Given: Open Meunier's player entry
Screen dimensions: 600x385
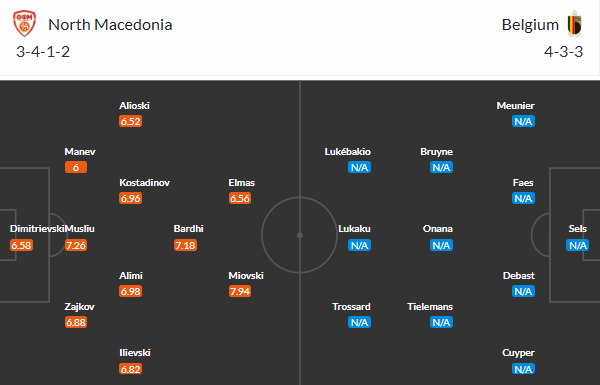Looking at the screenshot, I should (515, 106).
